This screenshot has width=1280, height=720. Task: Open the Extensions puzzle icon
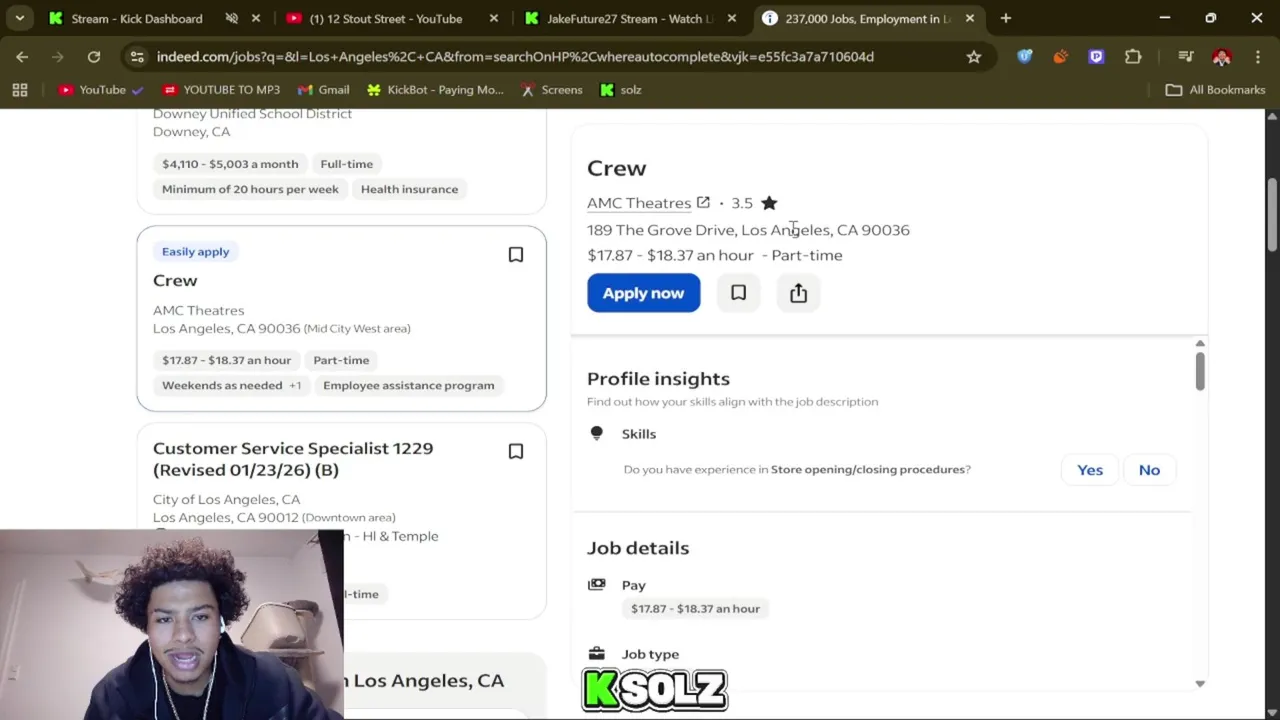[1133, 57]
